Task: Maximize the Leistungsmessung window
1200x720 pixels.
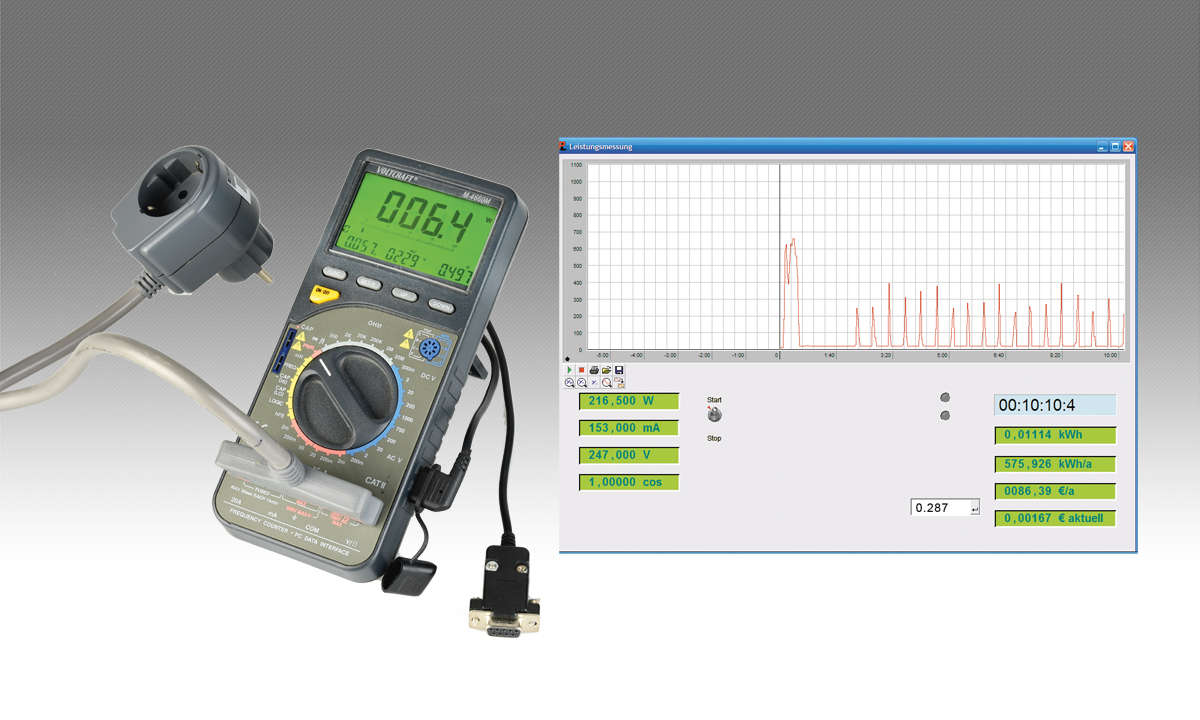Action: pos(1115,147)
